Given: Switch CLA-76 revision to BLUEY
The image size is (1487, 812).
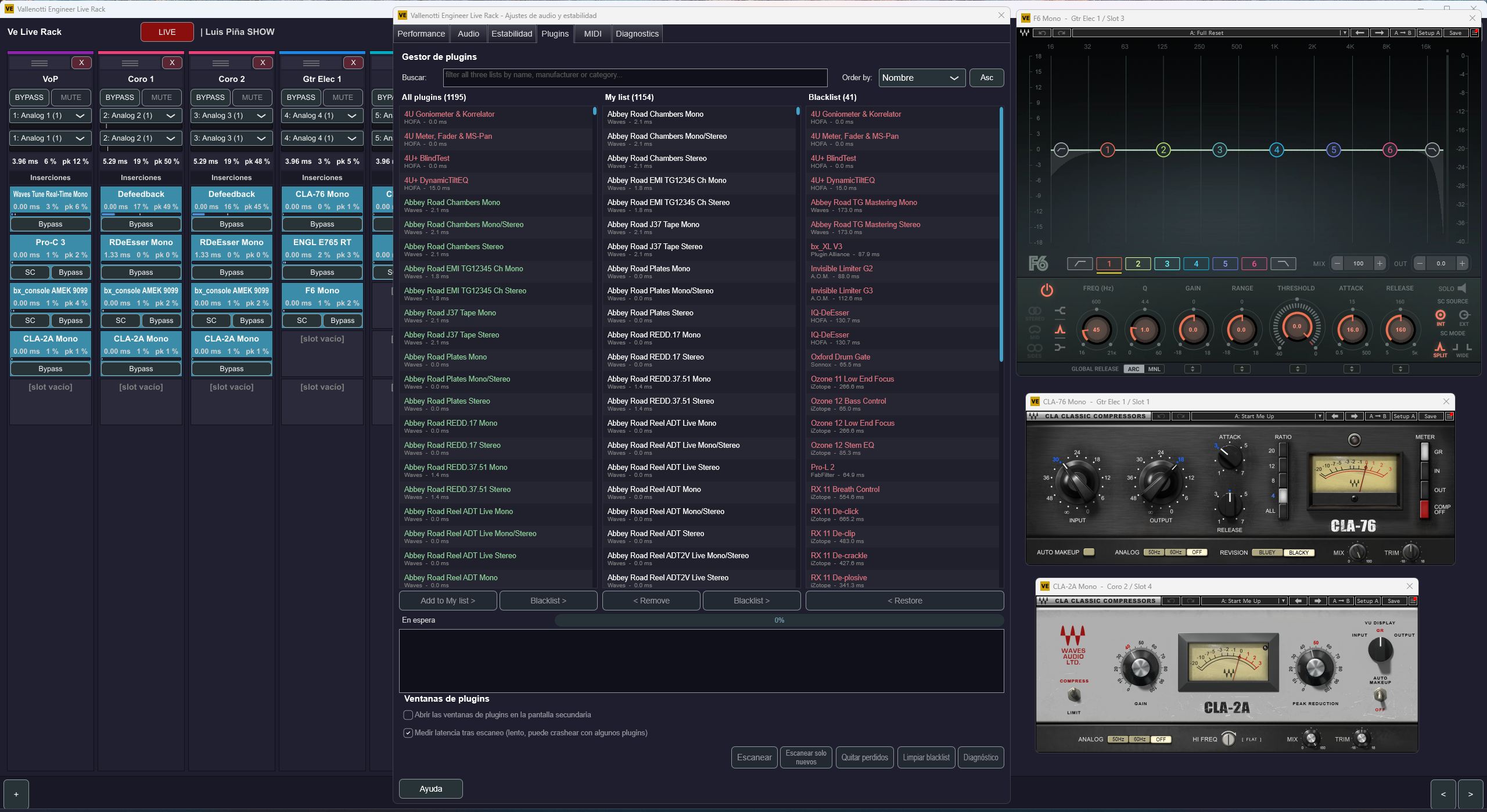Looking at the screenshot, I should [1267, 553].
